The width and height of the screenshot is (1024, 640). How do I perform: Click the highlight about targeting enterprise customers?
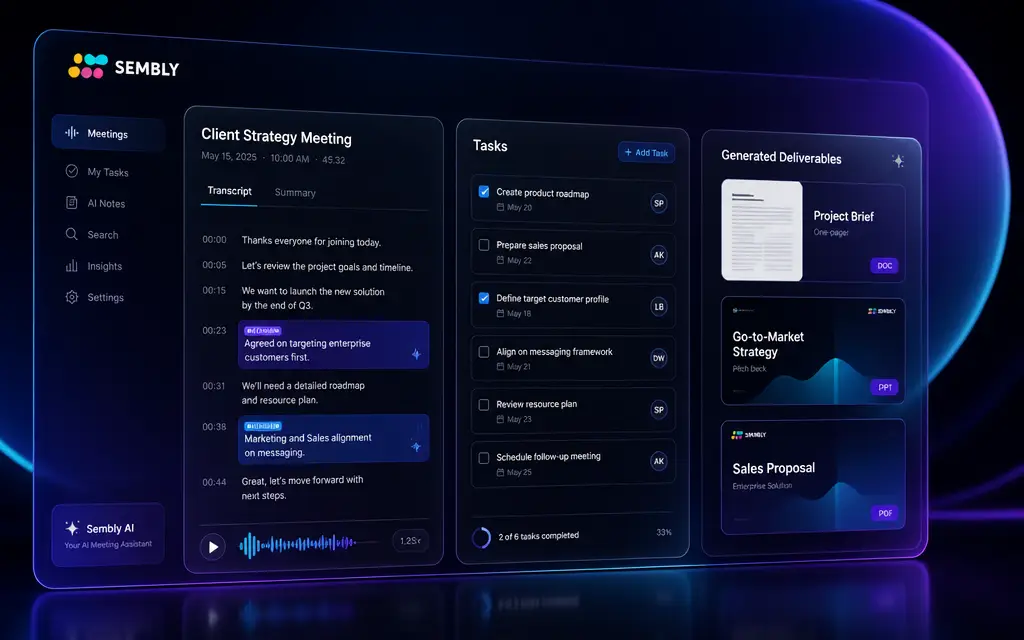(334, 345)
